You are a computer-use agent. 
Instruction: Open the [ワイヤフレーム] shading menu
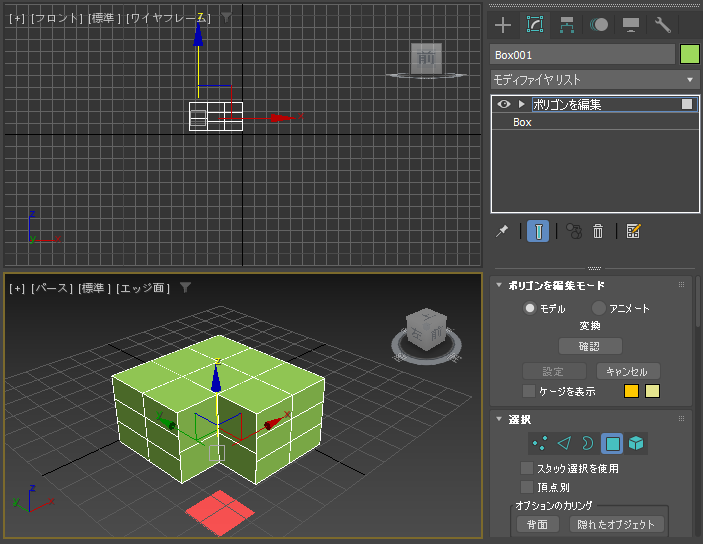pos(169,18)
